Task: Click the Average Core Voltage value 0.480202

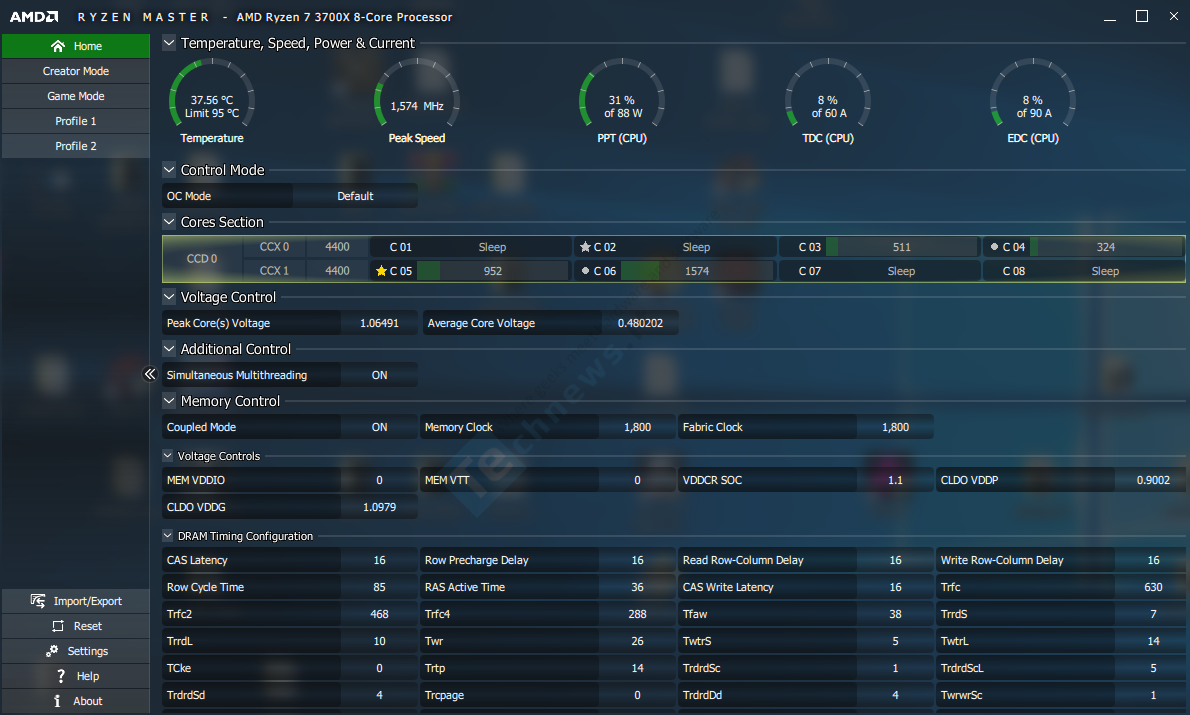Action: point(641,323)
